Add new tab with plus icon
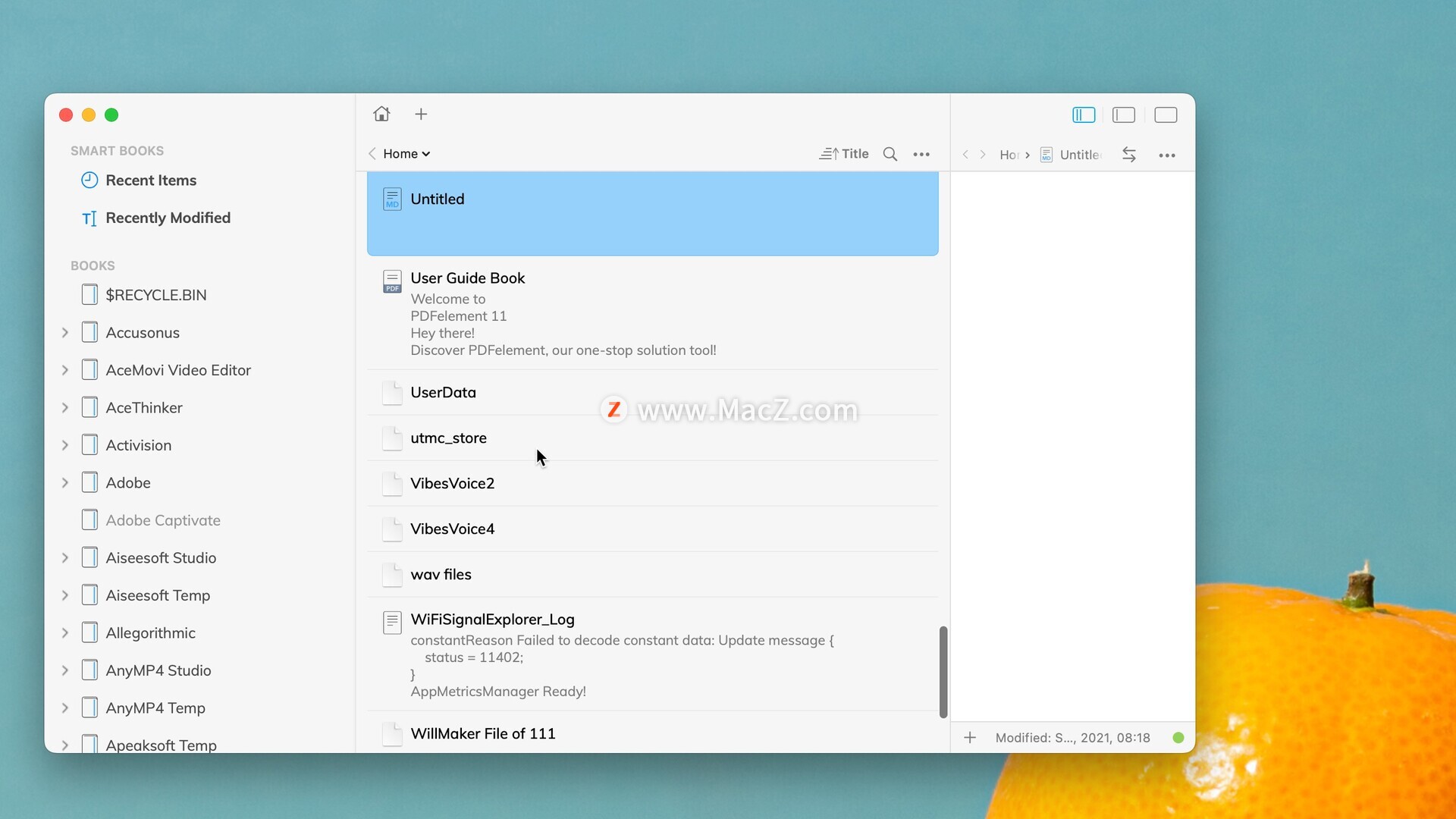The image size is (1456, 819). pos(421,114)
